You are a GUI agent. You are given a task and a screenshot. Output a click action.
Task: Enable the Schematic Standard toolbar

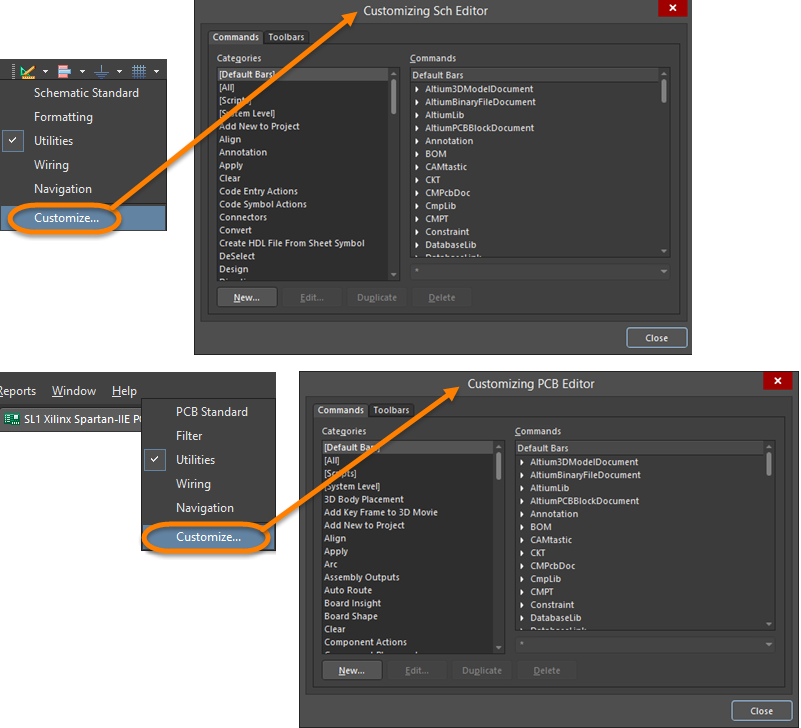(86, 93)
